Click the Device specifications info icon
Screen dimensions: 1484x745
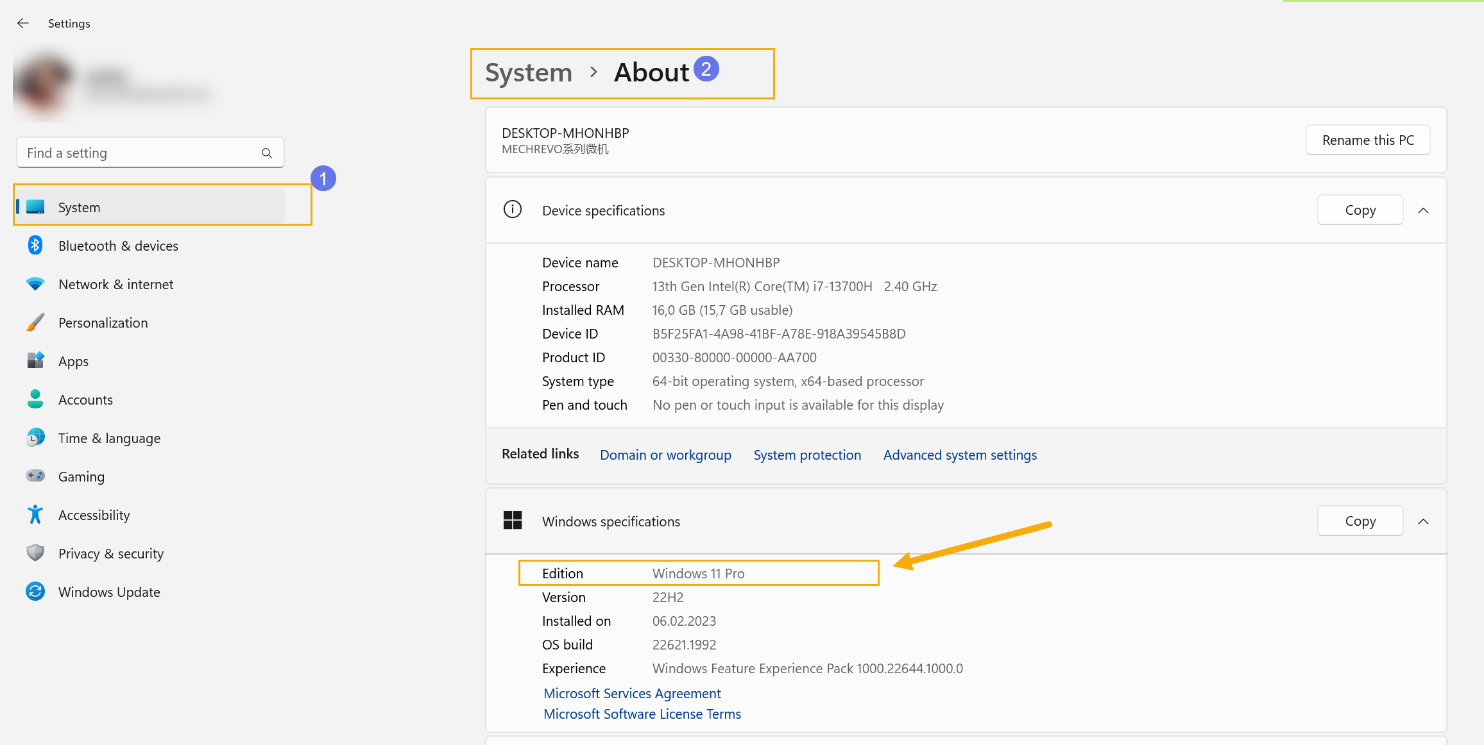tap(513, 210)
